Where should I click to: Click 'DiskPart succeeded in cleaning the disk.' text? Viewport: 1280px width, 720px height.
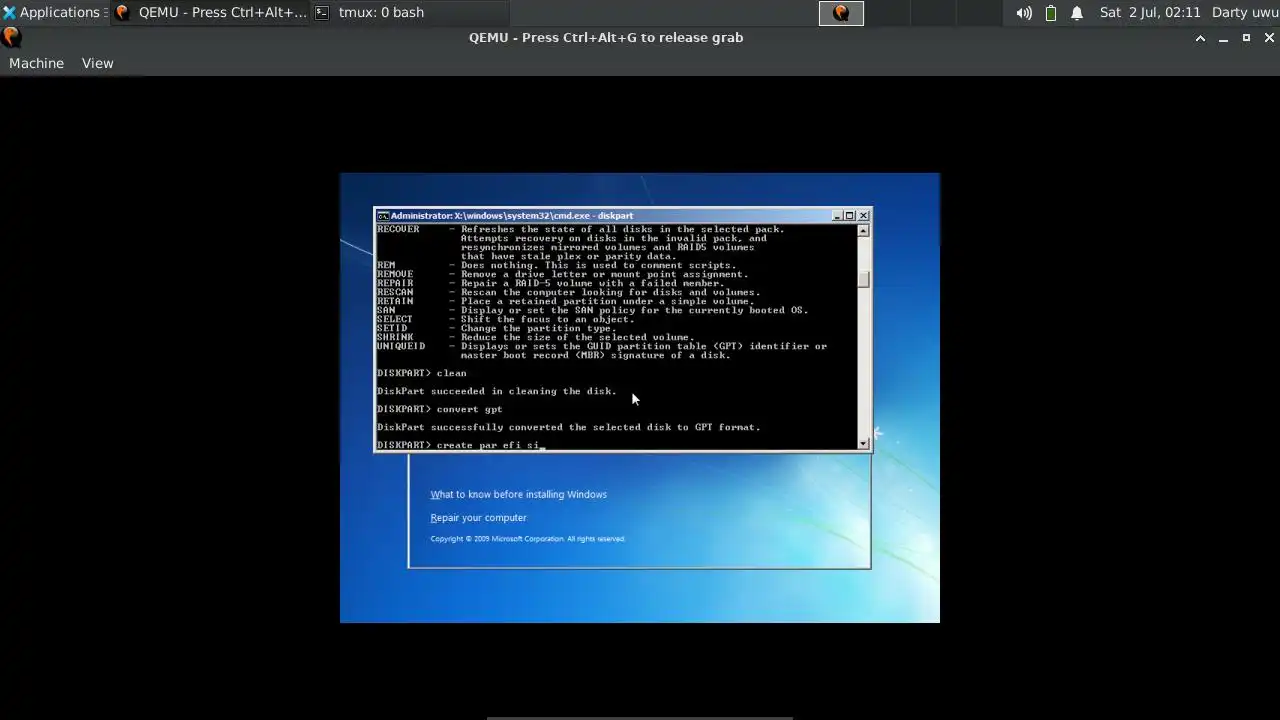click(496, 391)
